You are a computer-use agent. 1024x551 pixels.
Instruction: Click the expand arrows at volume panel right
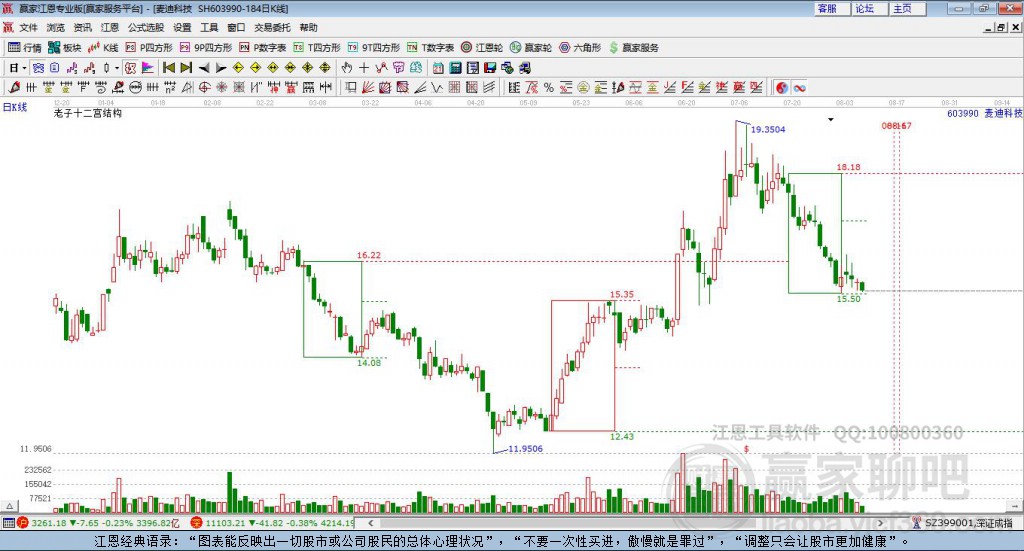tap(1016, 505)
